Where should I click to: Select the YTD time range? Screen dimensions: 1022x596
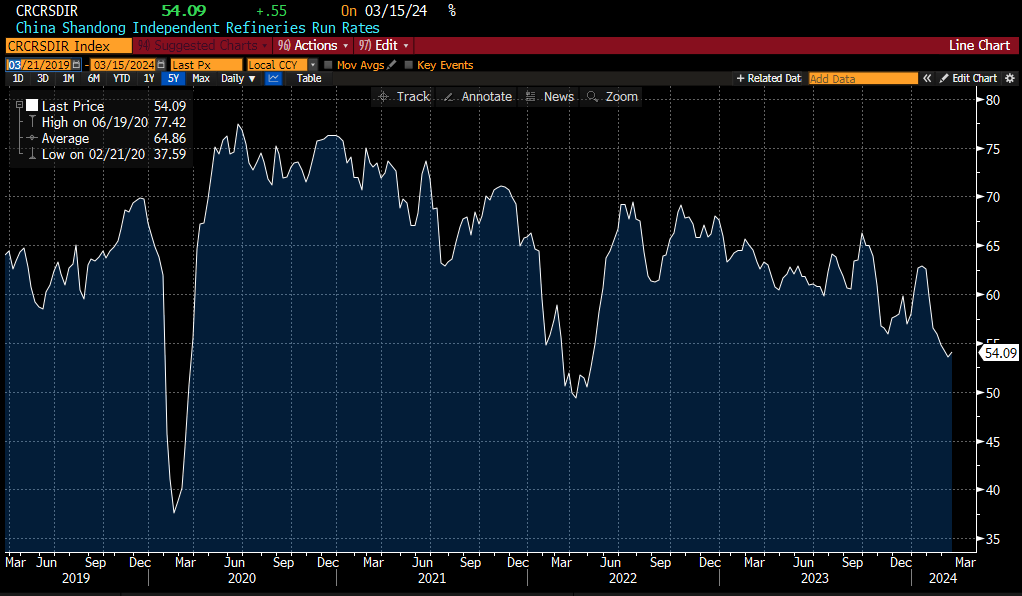(121, 78)
